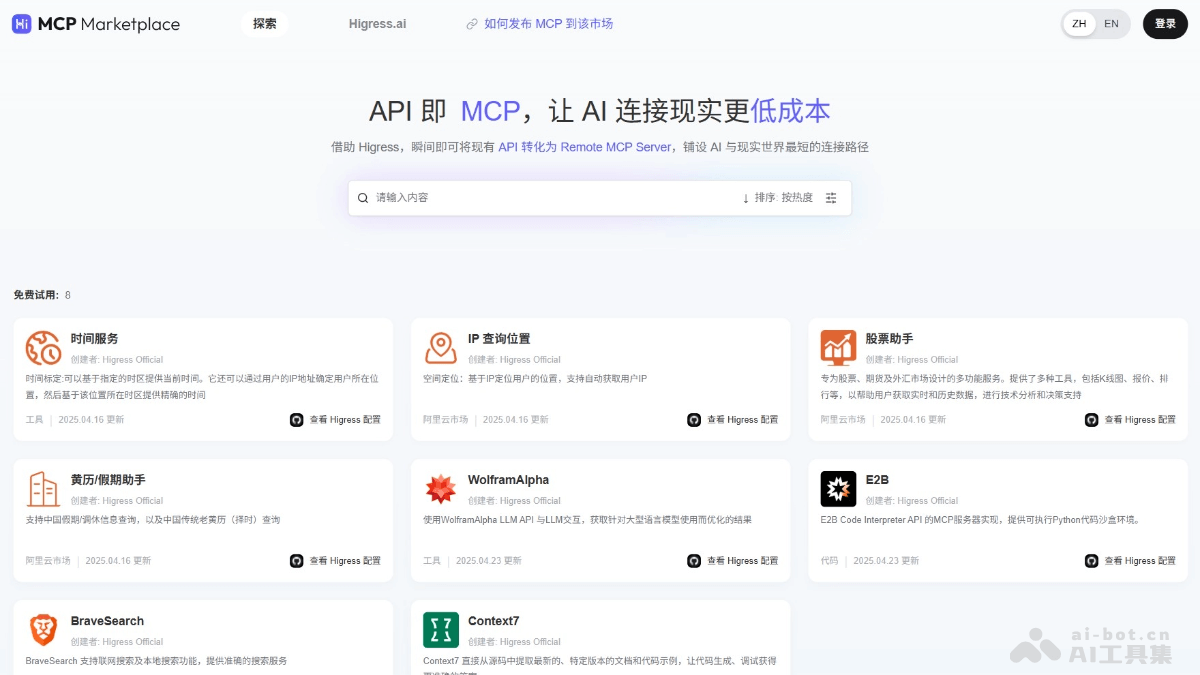
Task: Open the 时间服务 clock icon
Action: 41,349
